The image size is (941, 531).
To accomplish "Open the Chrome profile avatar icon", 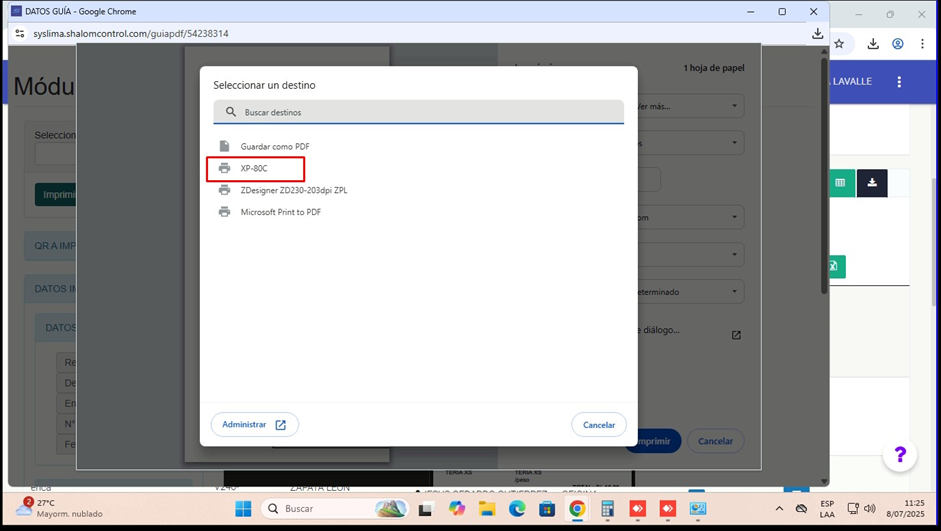I will (898, 44).
